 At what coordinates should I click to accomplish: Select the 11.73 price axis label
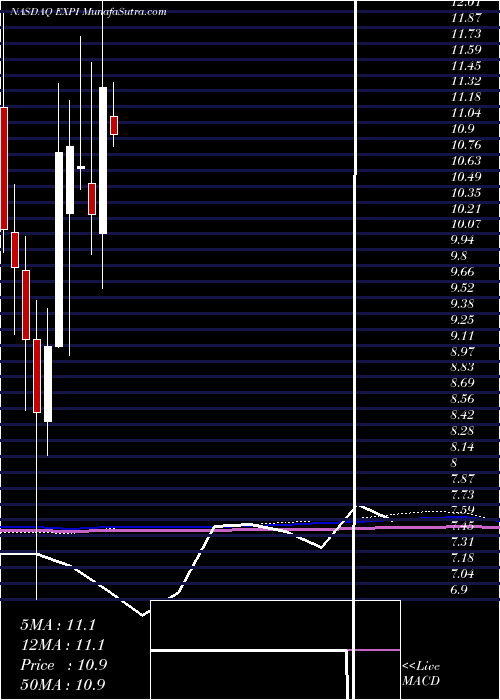tap(466, 33)
